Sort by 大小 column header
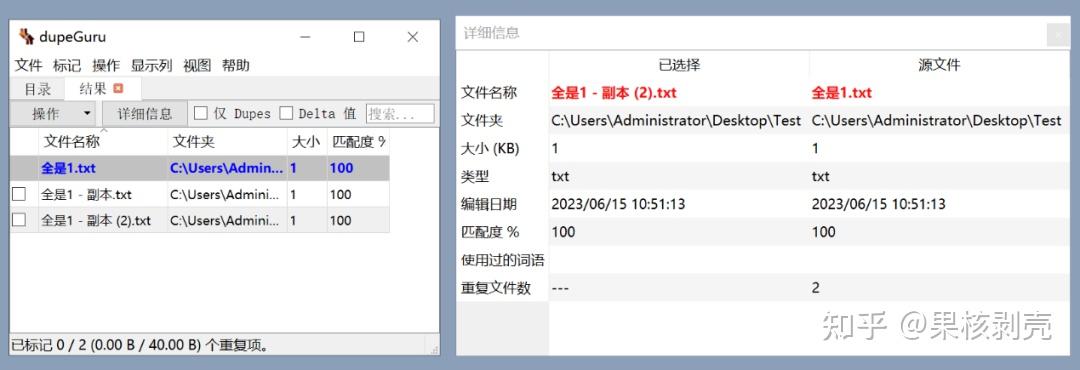 point(307,143)
